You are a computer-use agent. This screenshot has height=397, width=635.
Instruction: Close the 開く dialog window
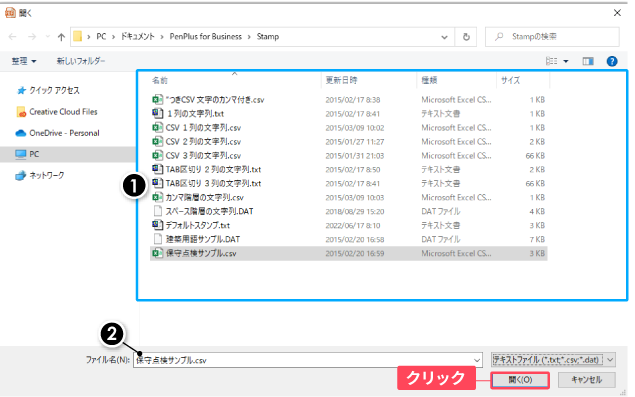617,13
